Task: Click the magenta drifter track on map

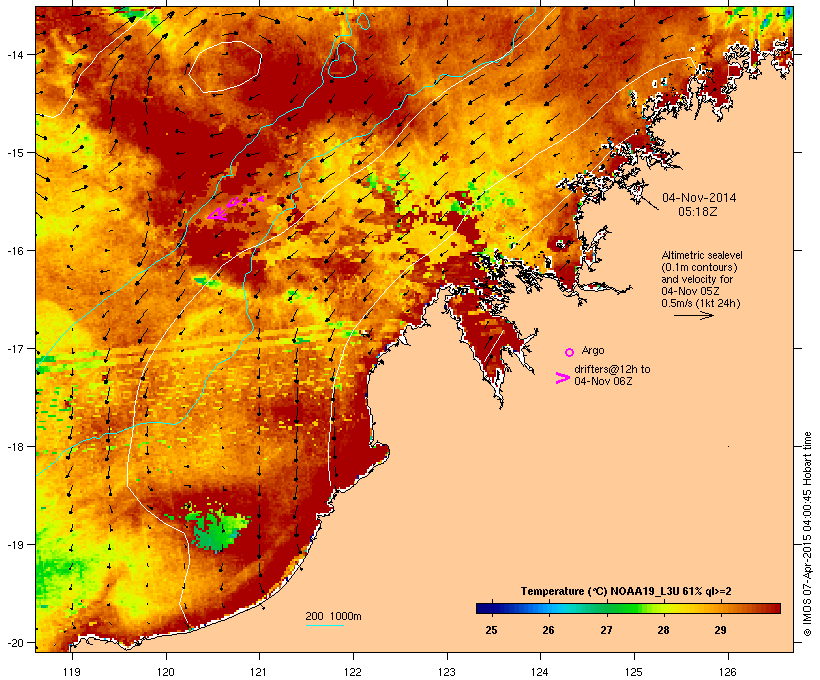Action: pyautogui.click(x=234, y=208)
